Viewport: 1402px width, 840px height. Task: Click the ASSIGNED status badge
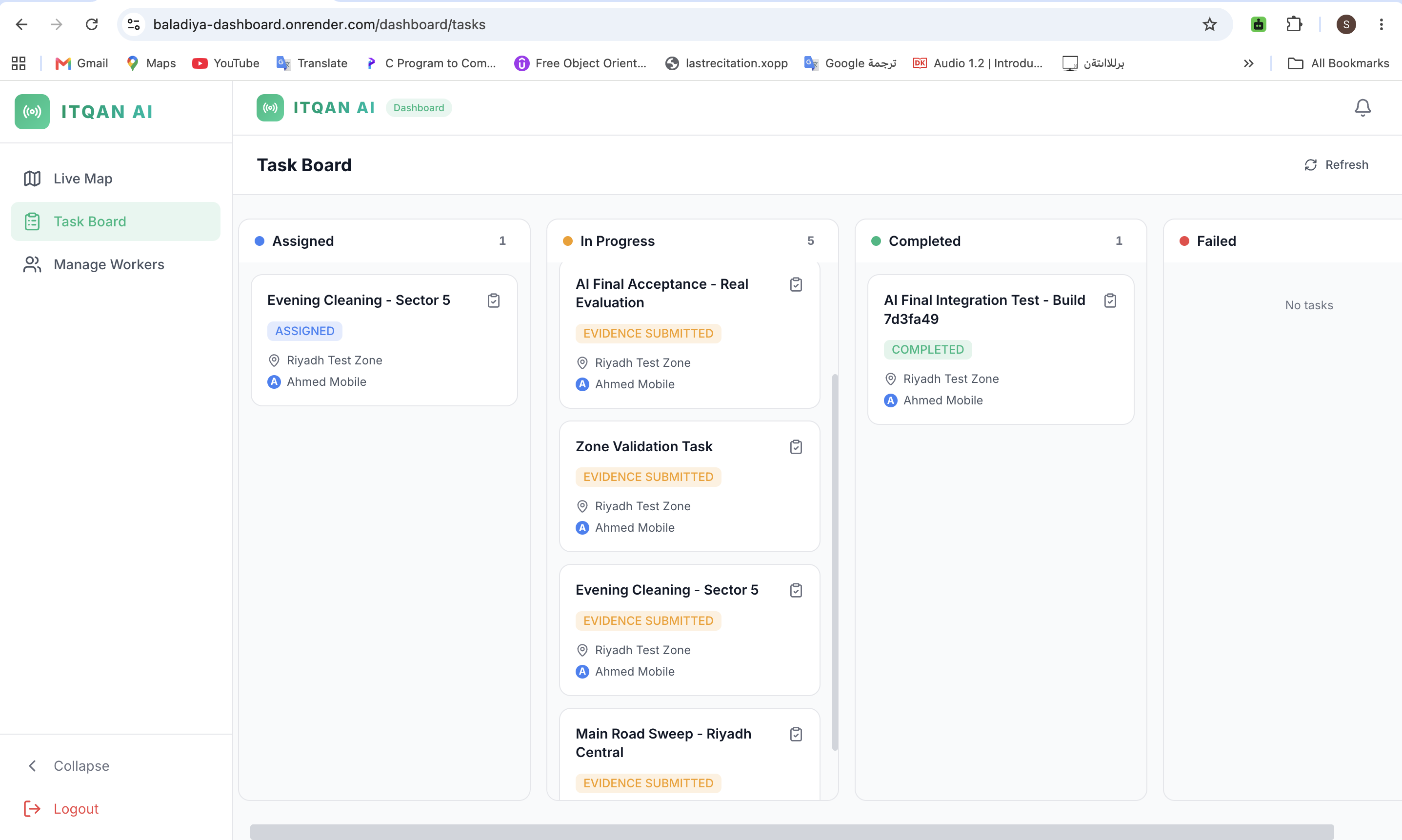(304, 331)
